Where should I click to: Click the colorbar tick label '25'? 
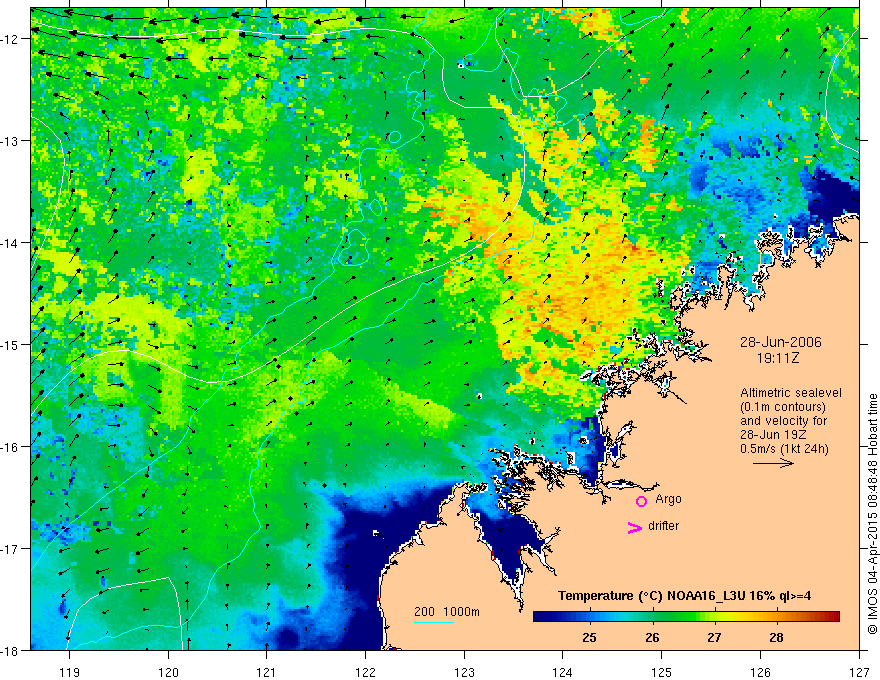pyautogui.click(x=589, y=638)
